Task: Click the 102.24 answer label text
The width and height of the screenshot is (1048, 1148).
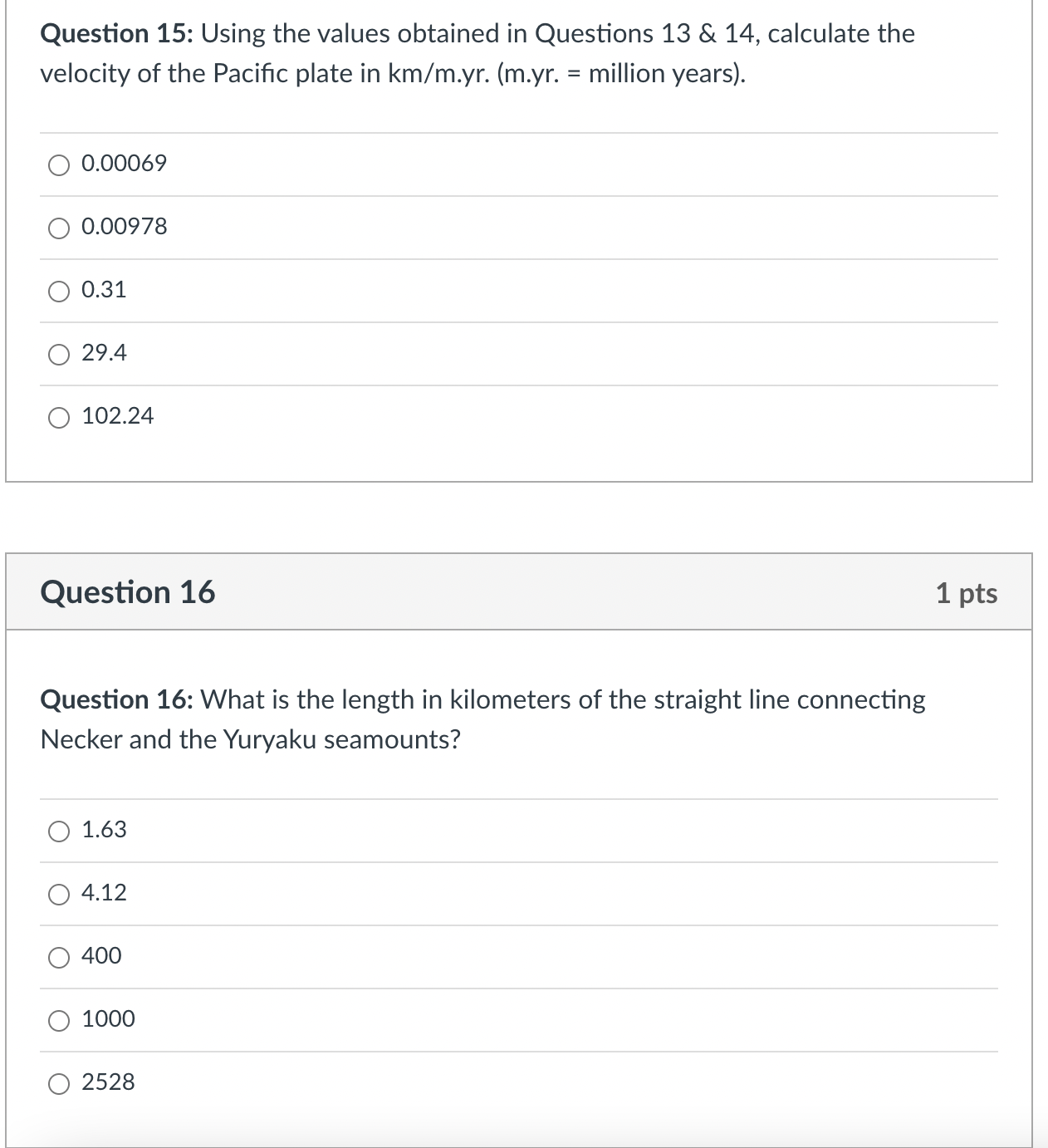Action: [x=118, y=416]
